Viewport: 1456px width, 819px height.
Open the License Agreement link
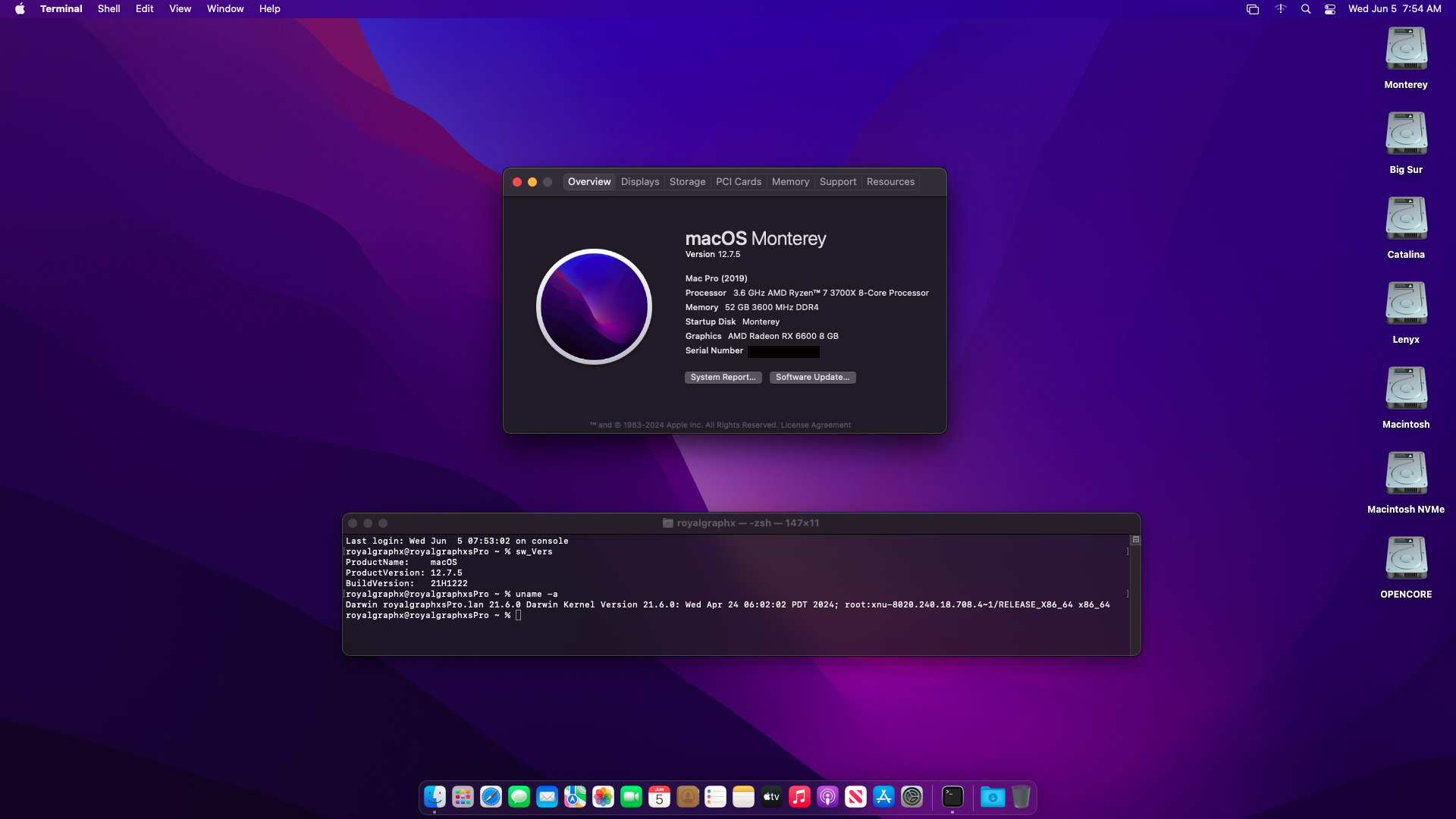tap(815, 425)
